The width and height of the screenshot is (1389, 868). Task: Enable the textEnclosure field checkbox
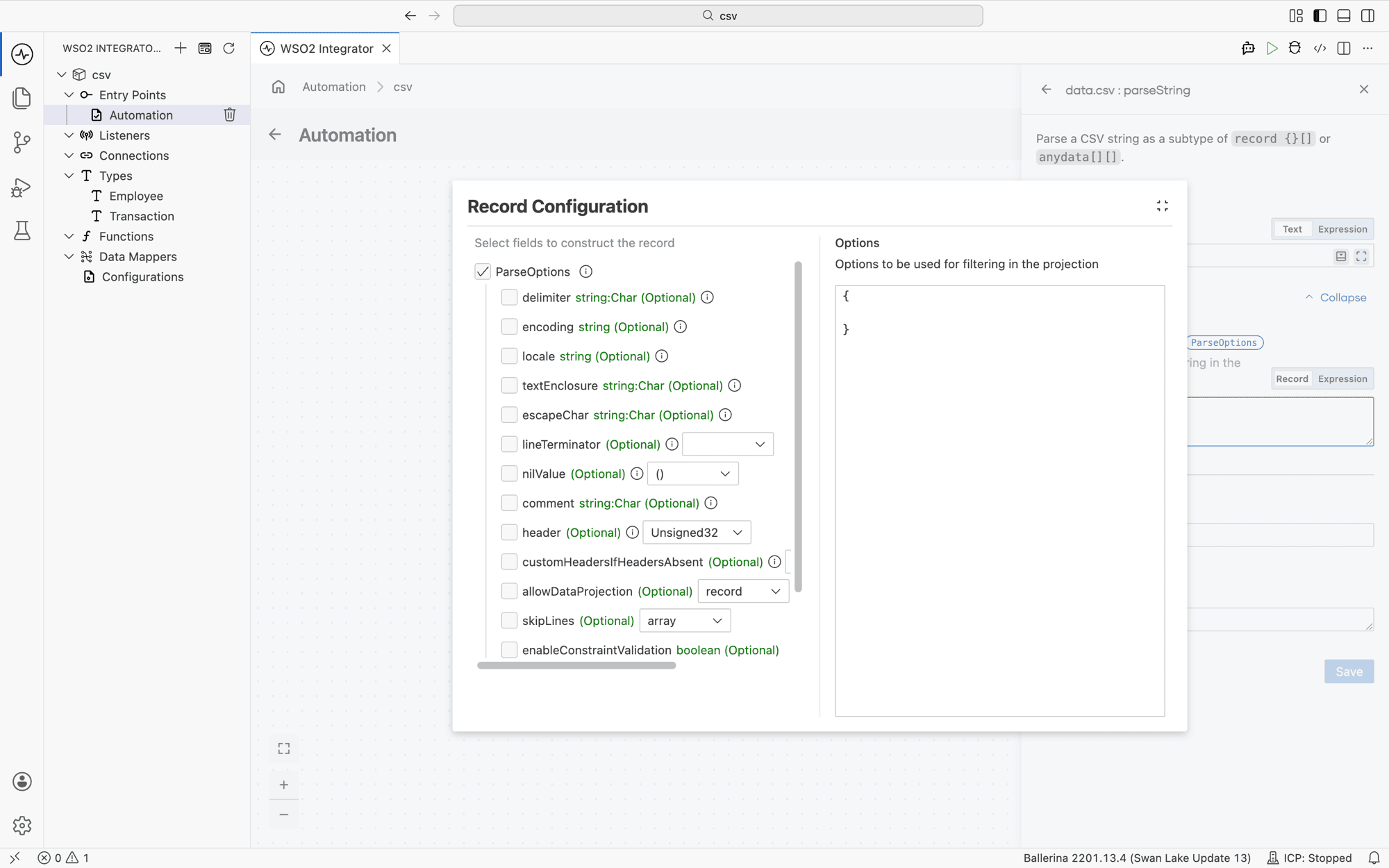click(x=509, y=385)
